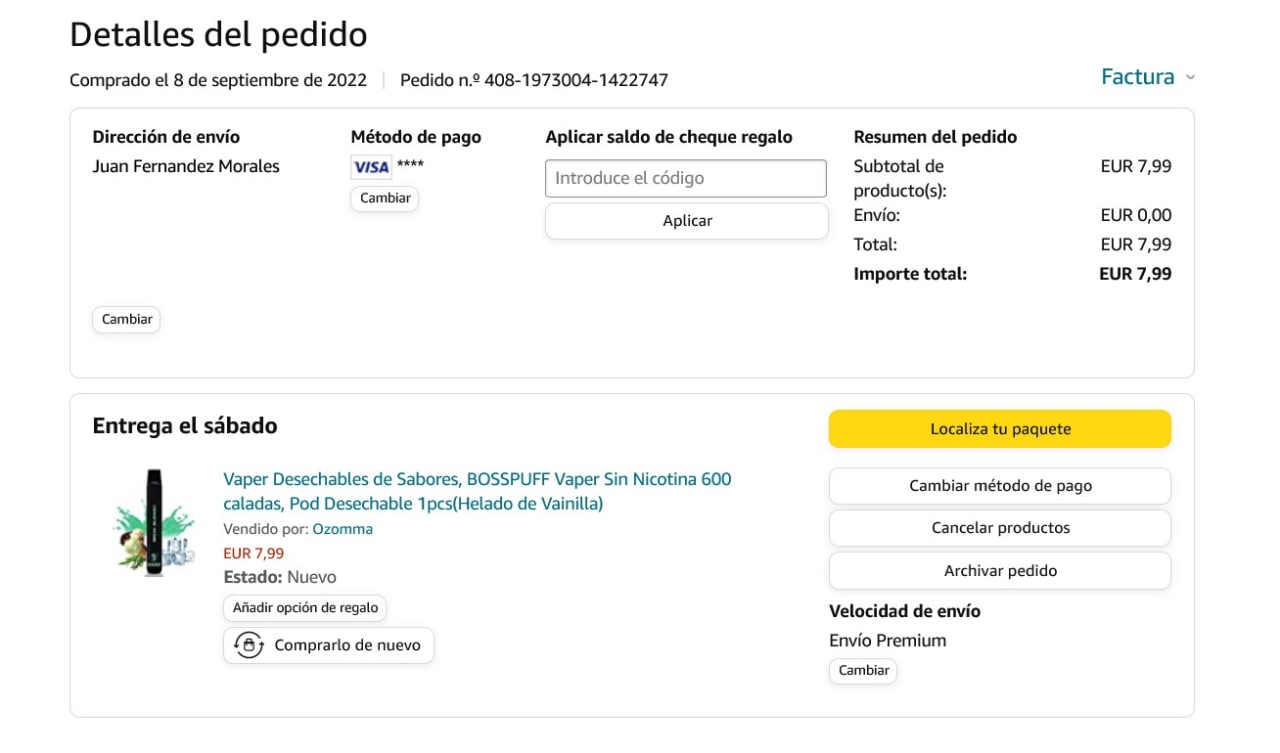
Task: Click the VISA card icon
Action: coord(371,167)
